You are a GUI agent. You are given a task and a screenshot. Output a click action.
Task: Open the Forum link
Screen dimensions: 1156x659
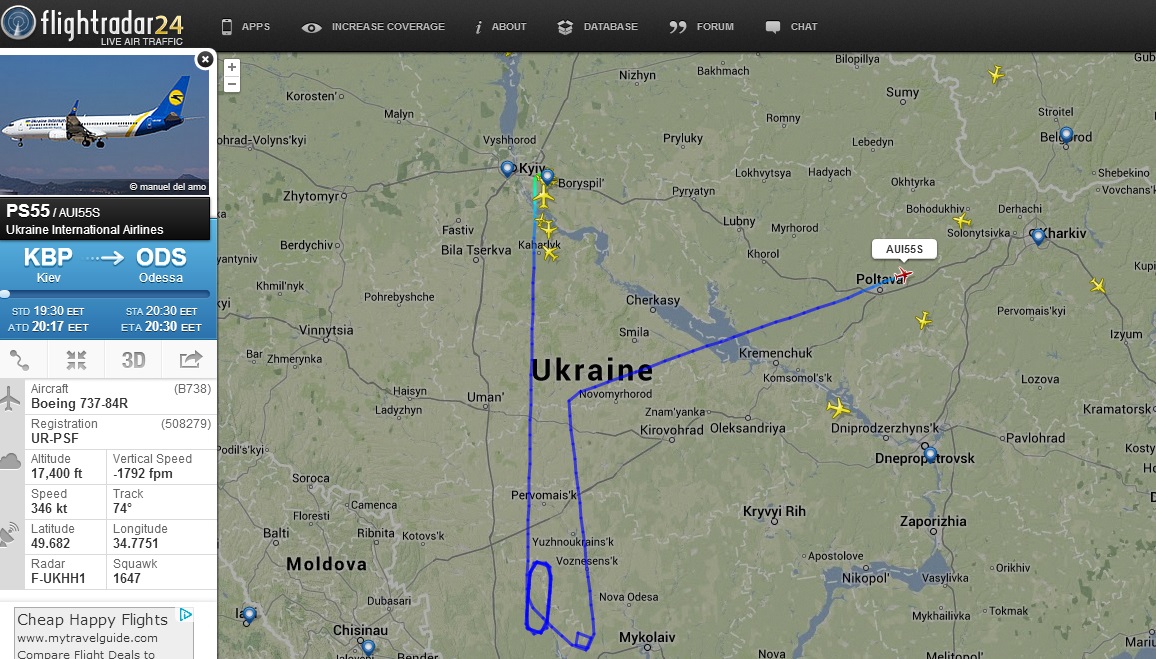pos(701,27)
